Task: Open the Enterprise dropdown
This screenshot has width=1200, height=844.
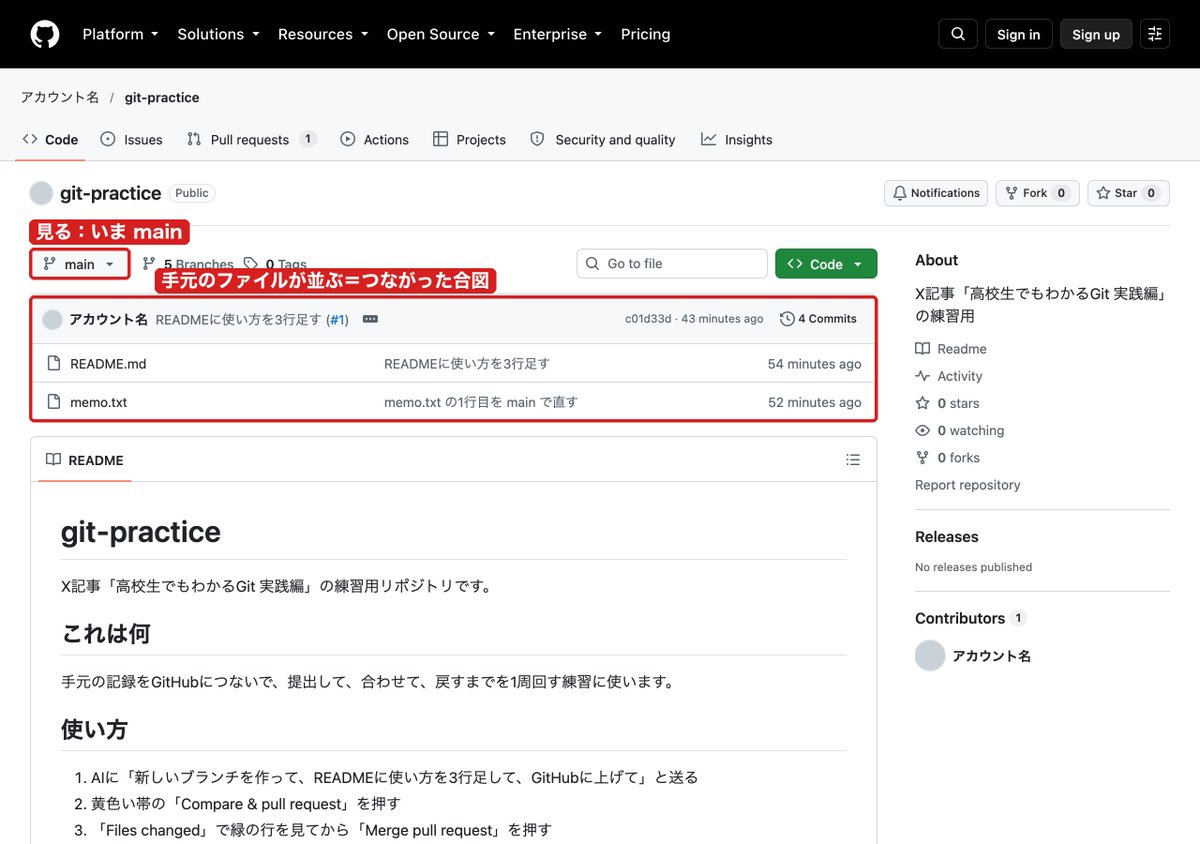Action: [x=557, y=34]
